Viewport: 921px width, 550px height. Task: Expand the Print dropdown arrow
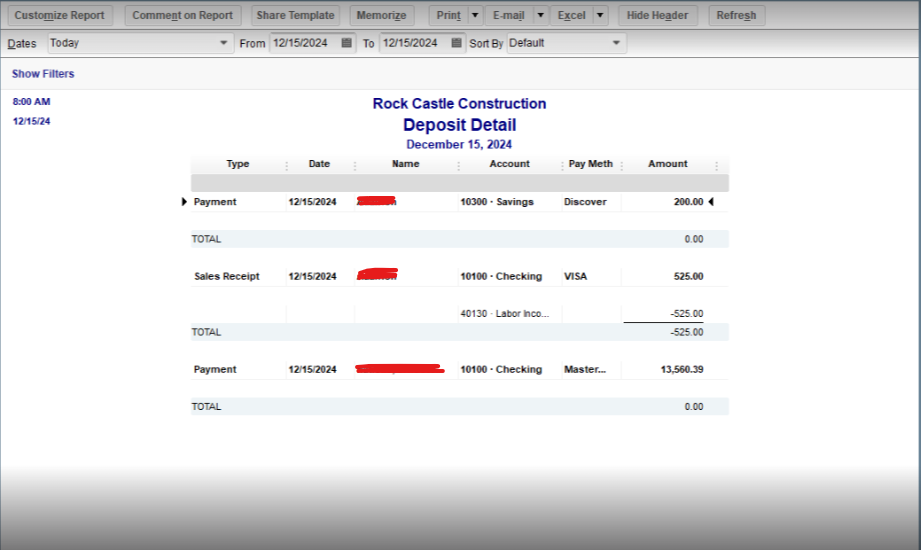(x=475, y=16)
